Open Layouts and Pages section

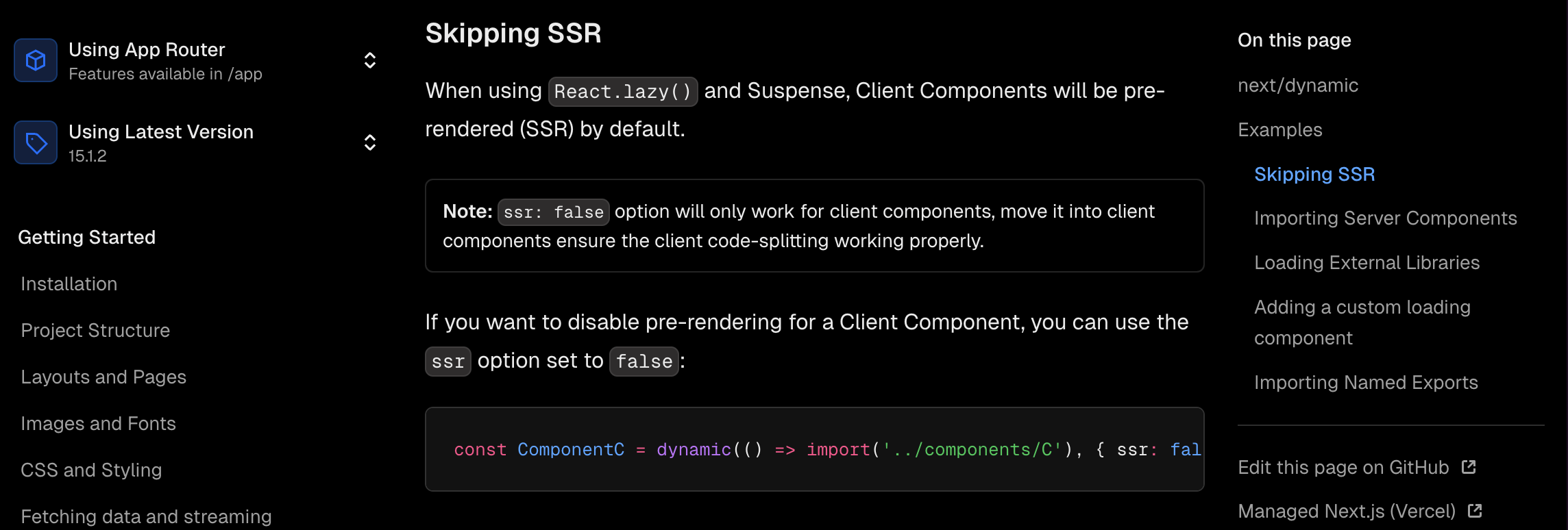103,377
